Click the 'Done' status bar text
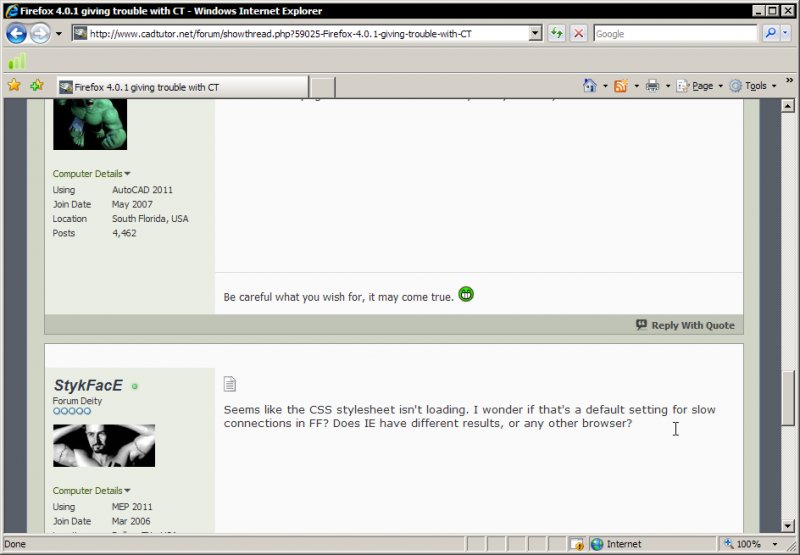800x555 pixels. point(15,544)
